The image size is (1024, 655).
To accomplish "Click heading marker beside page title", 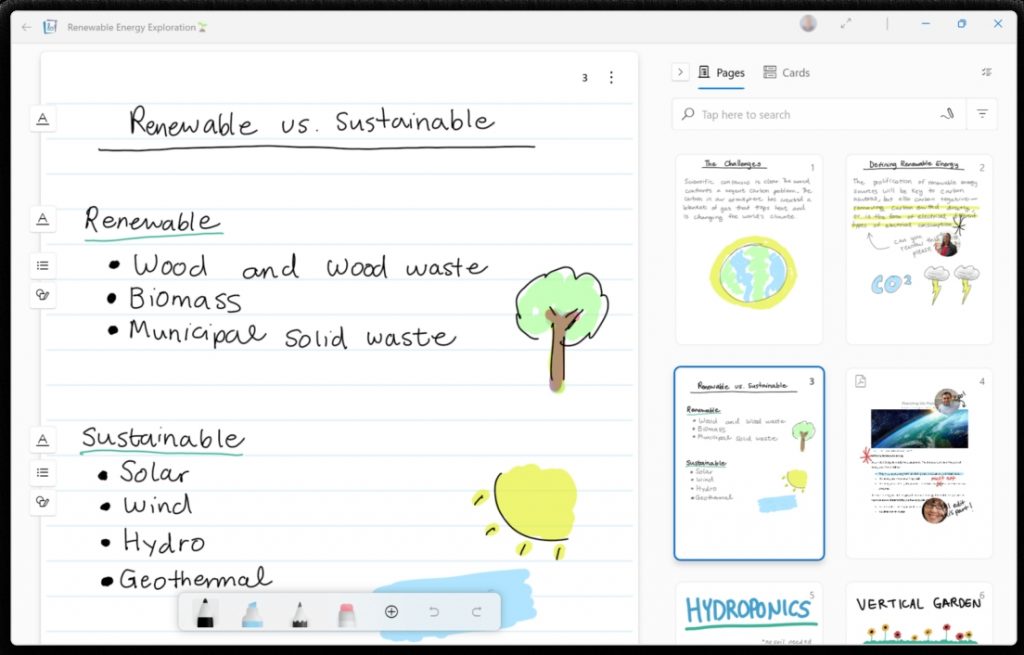I will pyautogui.click(x=42, y=120).
